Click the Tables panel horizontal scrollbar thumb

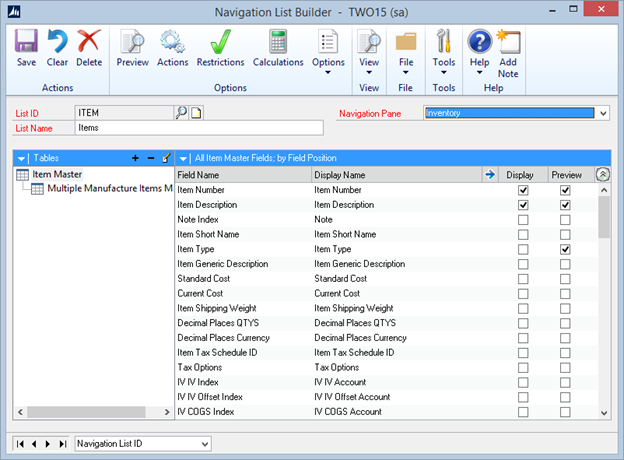pos(86,412)
